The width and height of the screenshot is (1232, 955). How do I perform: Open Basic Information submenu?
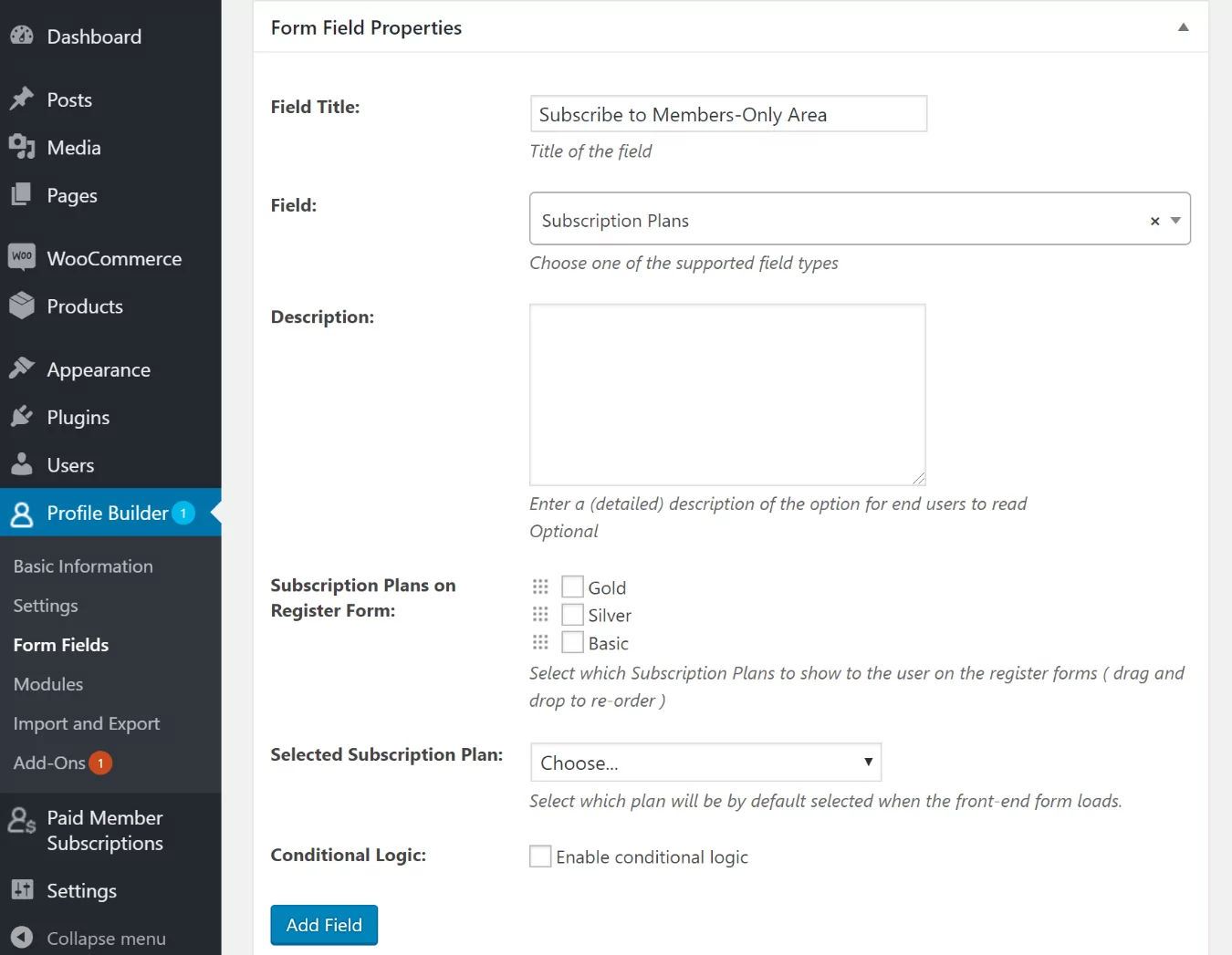[x=83, y=566]
